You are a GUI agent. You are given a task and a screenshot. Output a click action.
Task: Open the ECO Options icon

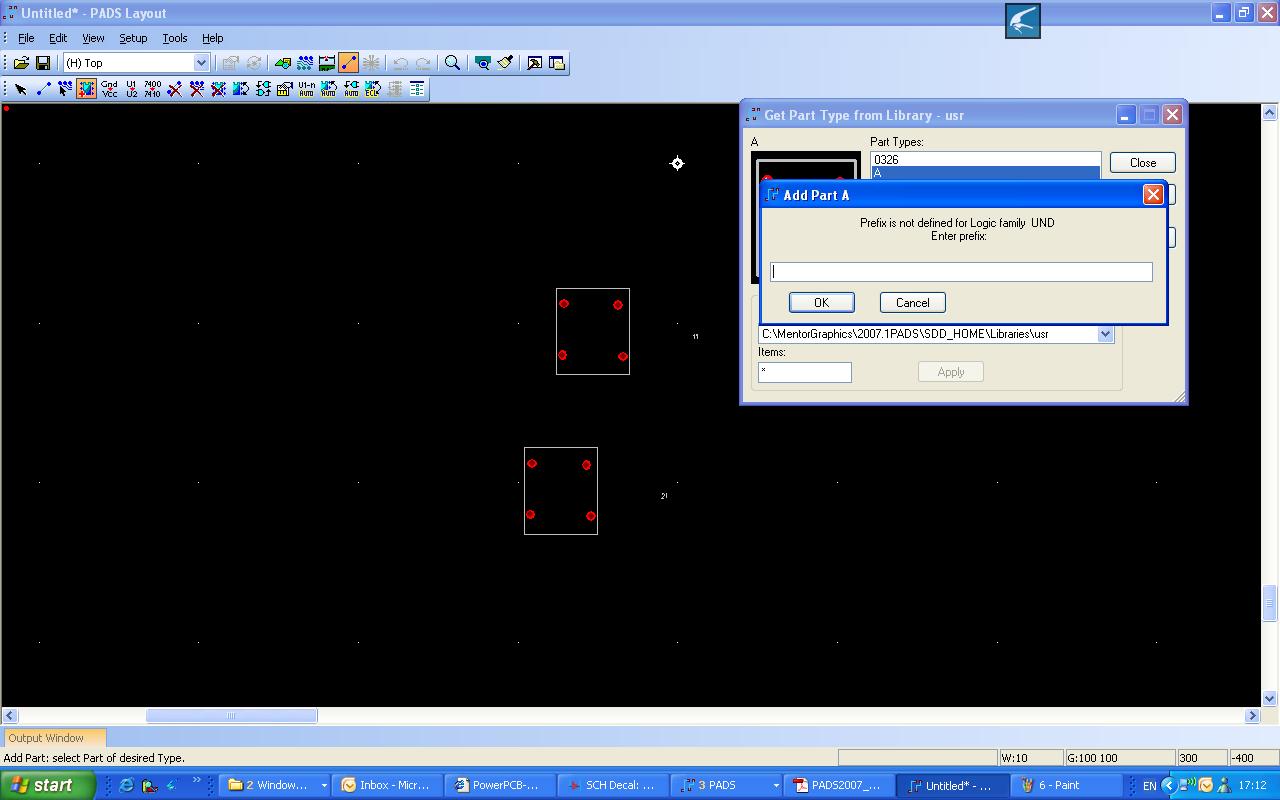click(417, 89)
